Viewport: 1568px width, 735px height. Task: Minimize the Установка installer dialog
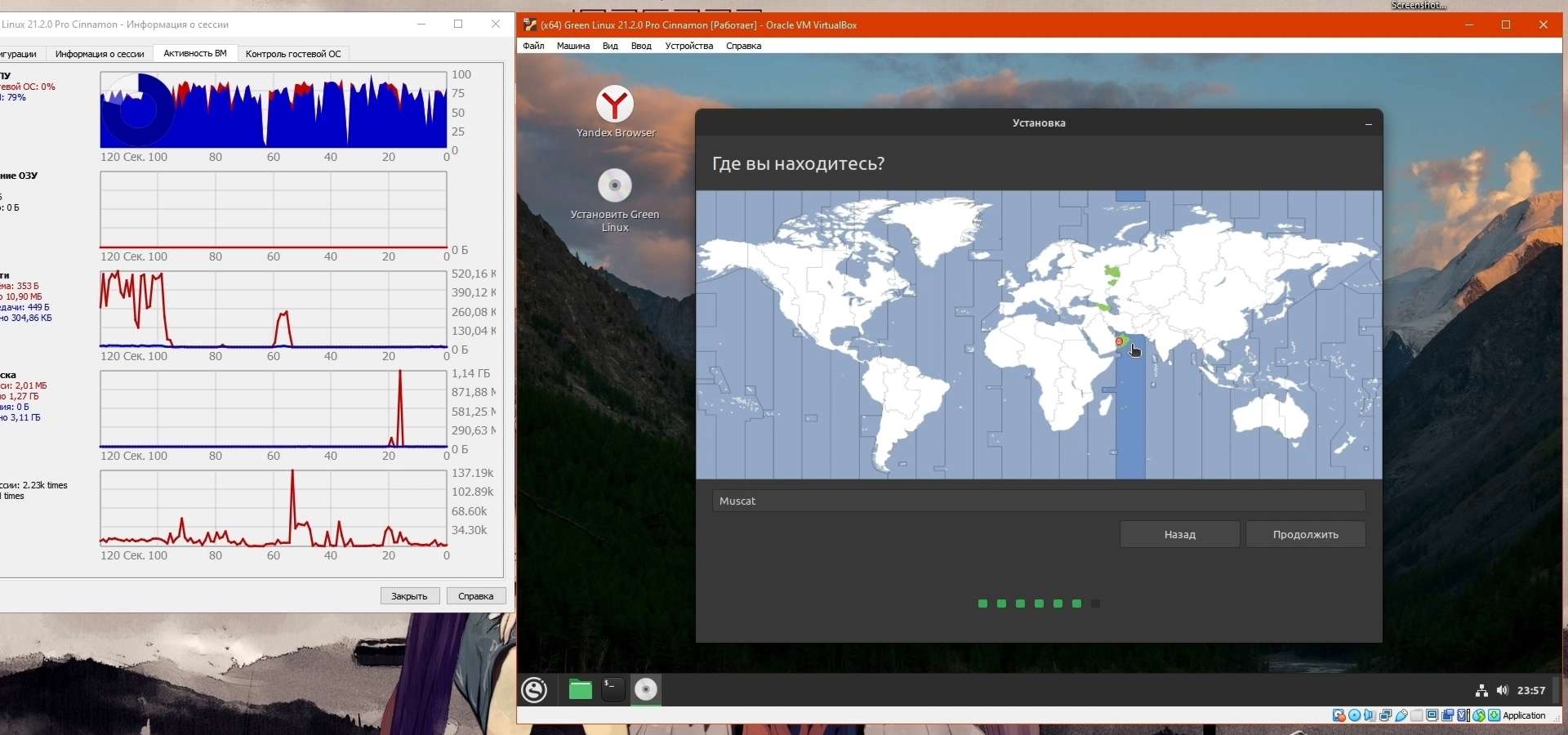pos(1368,124)
